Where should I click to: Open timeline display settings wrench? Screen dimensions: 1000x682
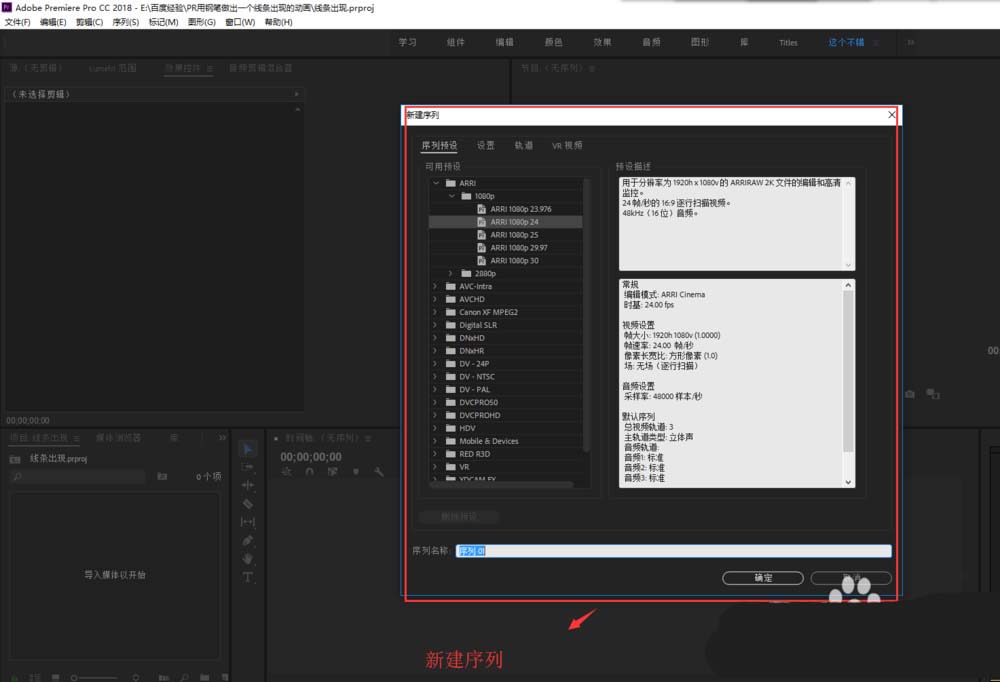[379, 472]
